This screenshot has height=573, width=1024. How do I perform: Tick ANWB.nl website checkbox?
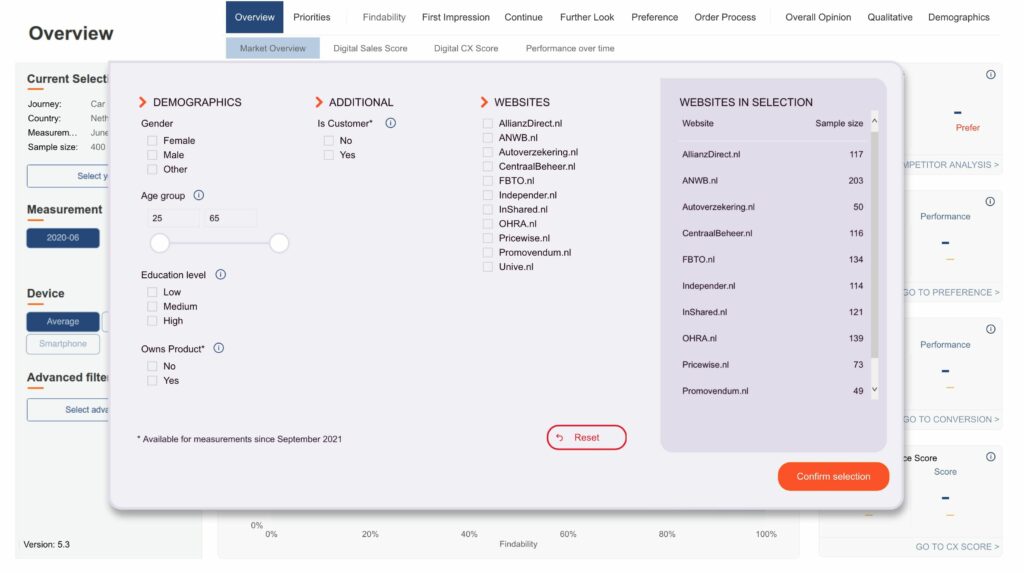[x=488, y=138]
